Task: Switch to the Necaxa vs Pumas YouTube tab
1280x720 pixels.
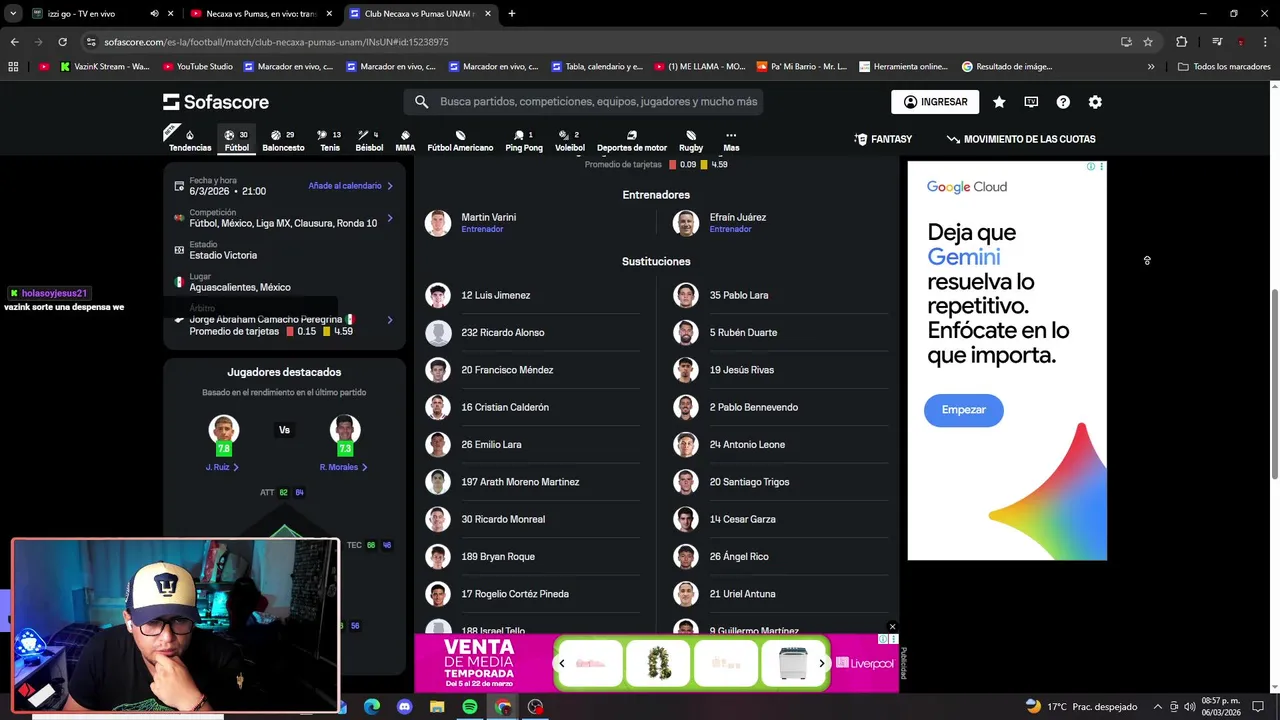Action: (x=262, y=14)
